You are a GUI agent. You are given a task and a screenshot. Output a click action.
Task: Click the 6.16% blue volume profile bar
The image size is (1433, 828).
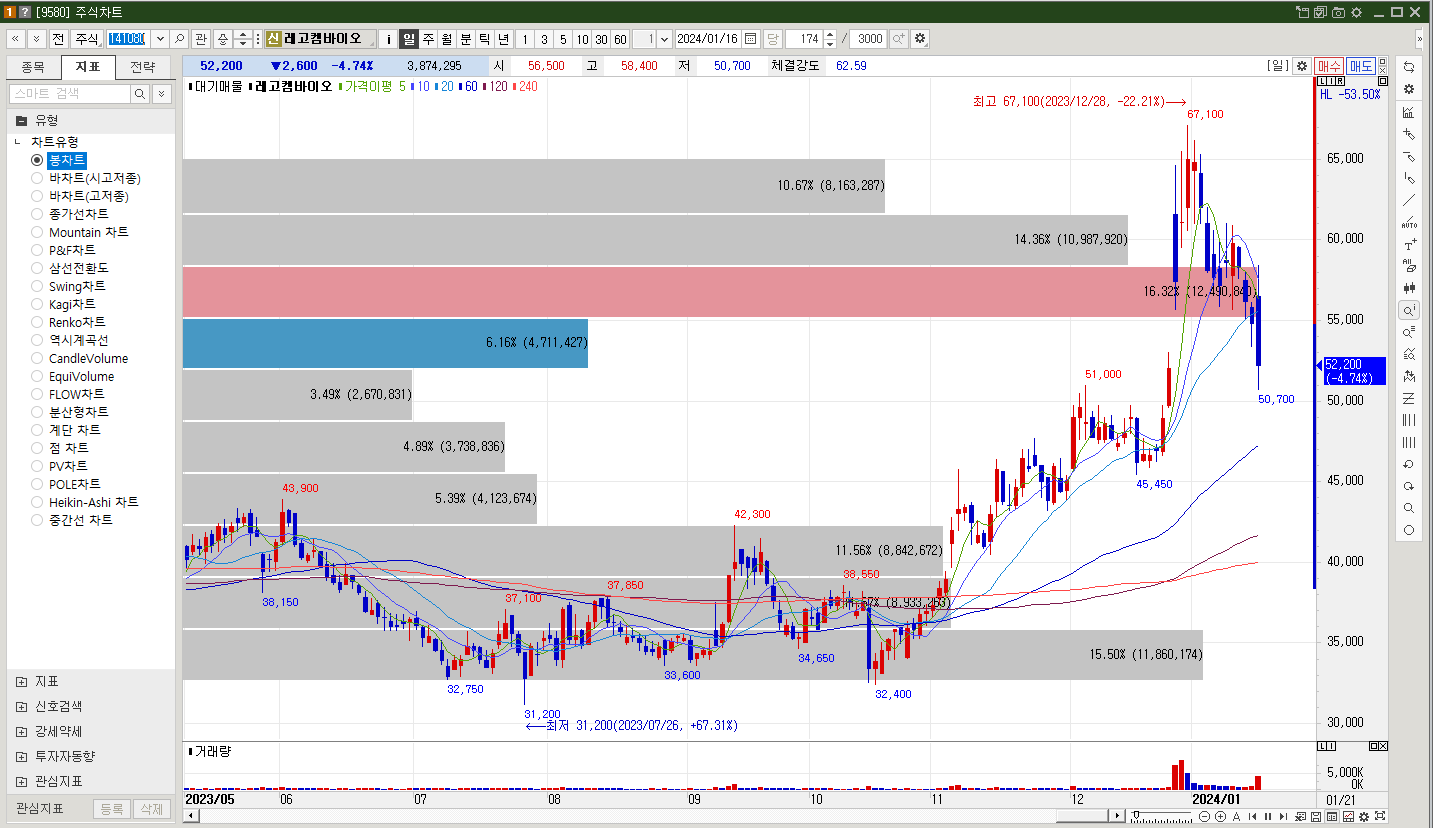coord(385,343)
